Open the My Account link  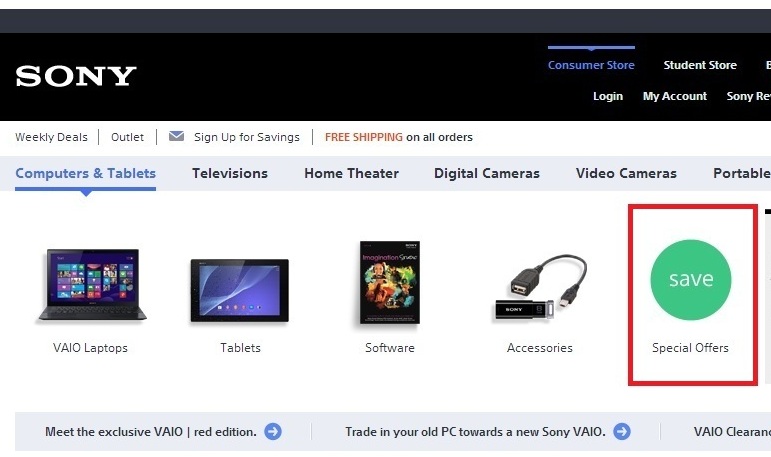coord(675,96)
